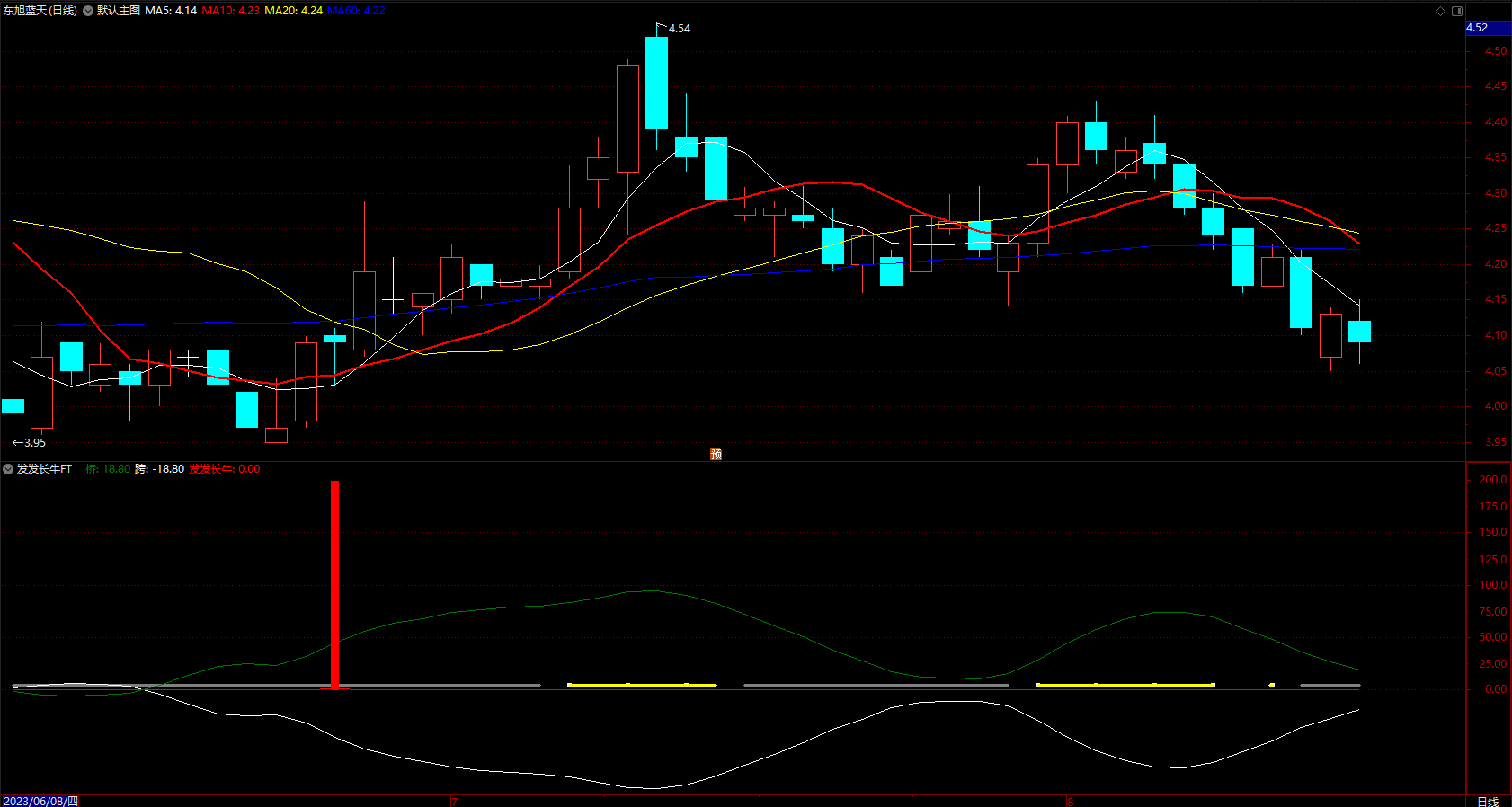Click the 桥: 18.80 indicator value
Viewport: 1512px width, 807px height.
pos(108,469)
